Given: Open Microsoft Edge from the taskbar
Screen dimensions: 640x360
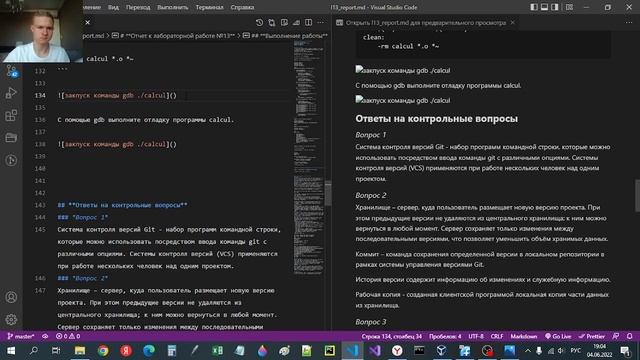Looking at the screenshot, I should click(x=149, y=351).
